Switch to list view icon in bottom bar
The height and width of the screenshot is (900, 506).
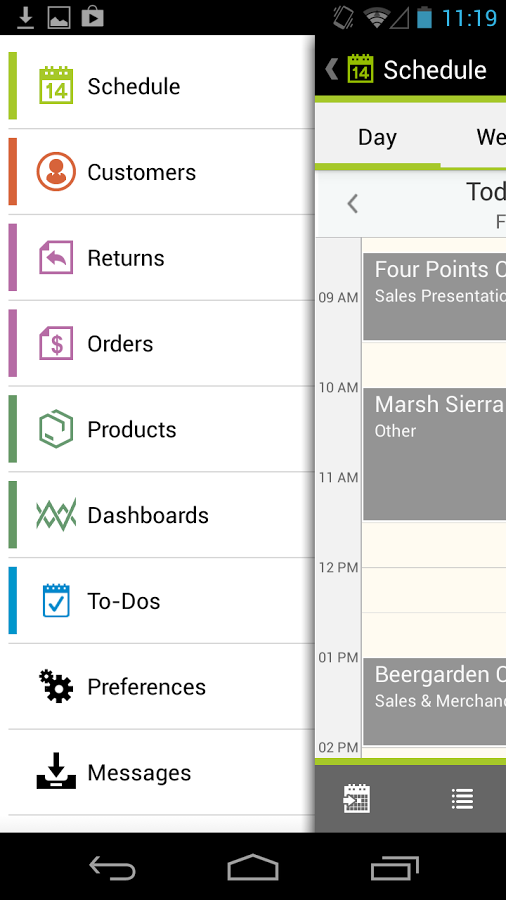[x=462, y=798]
